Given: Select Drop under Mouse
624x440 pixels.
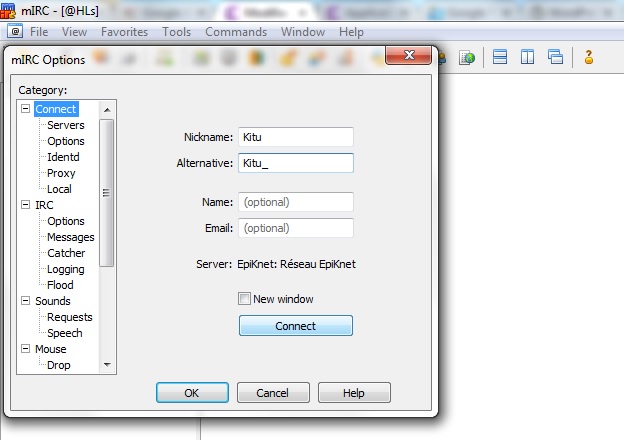Looking at the screenshot, I should click(58, 365).
